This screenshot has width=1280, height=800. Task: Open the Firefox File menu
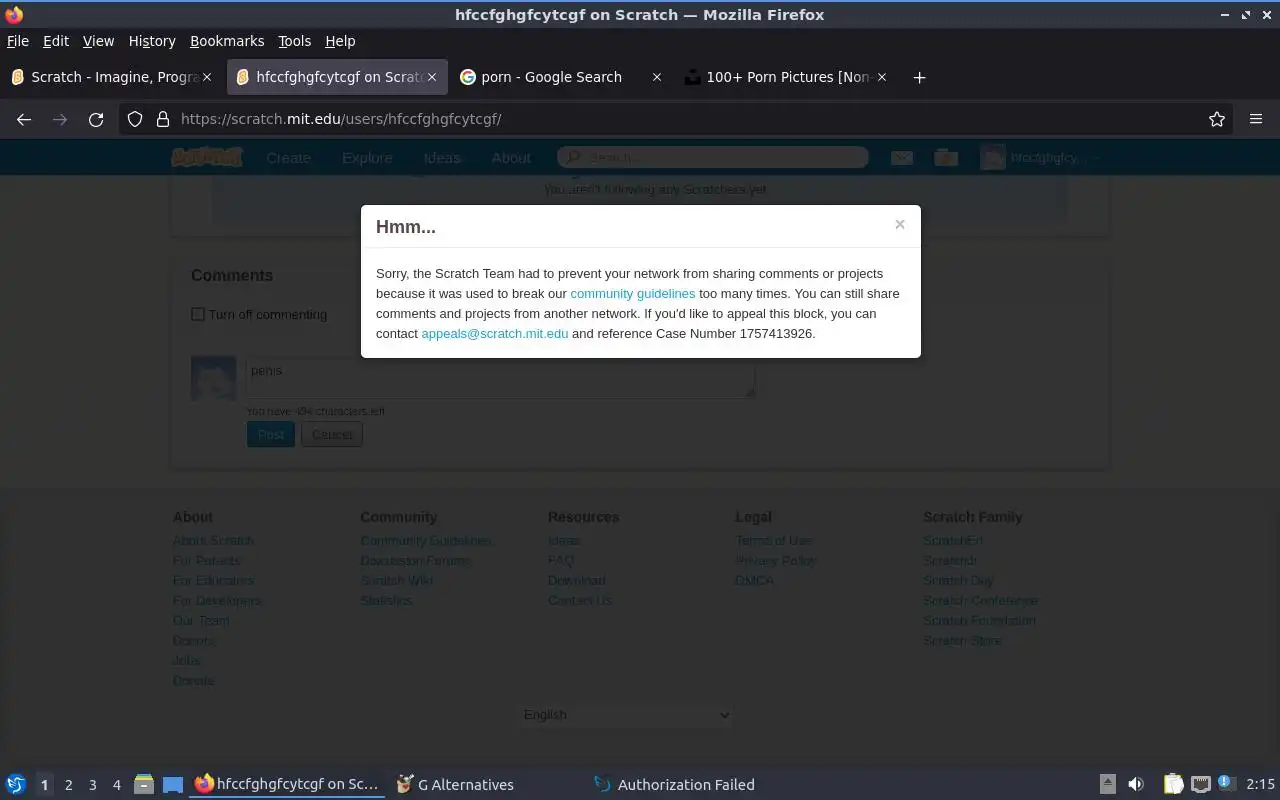click(x=18, y=41)
